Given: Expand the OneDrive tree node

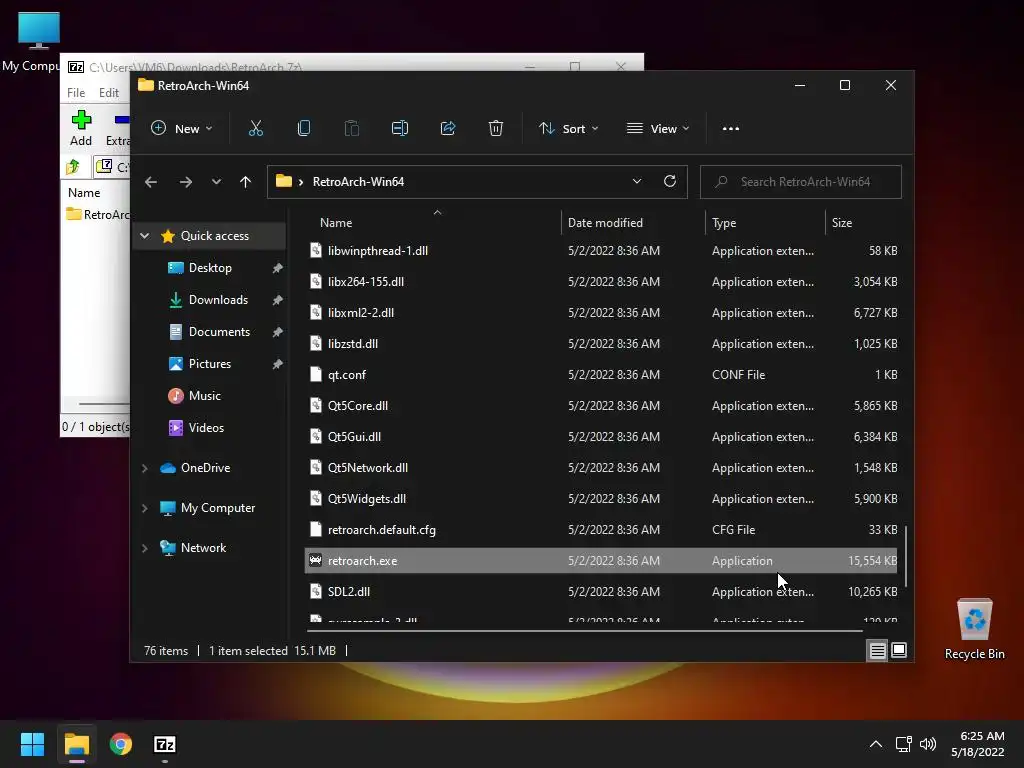Looking at the screenshot, I should tap(145, 468).
